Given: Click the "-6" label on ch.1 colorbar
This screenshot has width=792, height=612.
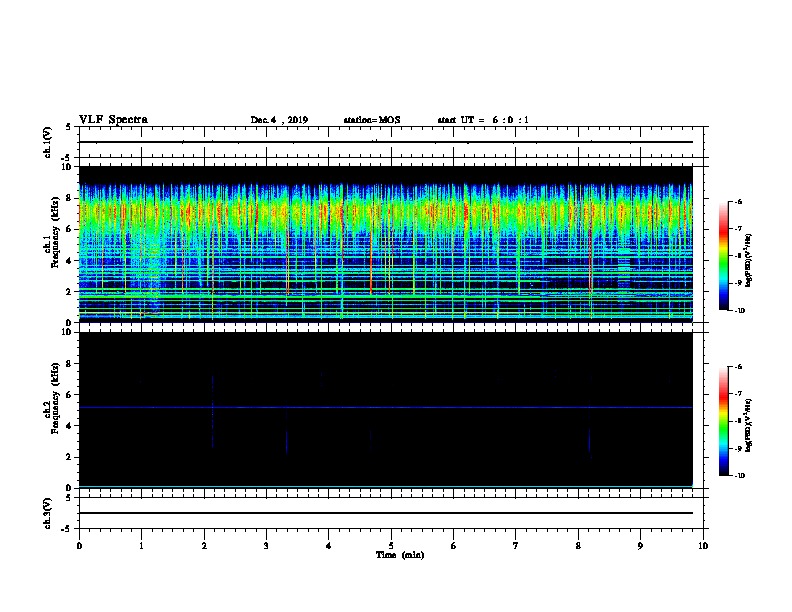Looking at the screenshot, I should click(738, 202).
